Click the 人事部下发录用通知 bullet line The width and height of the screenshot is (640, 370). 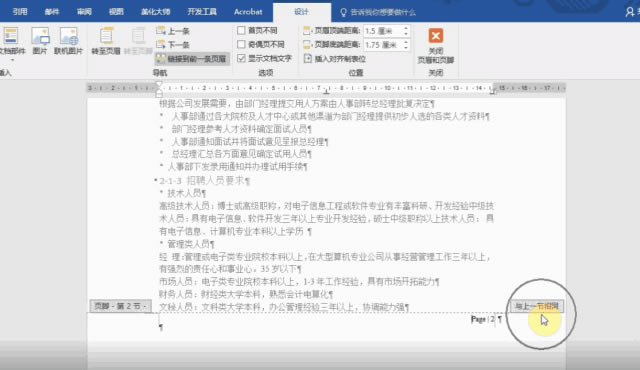point(237,166)
